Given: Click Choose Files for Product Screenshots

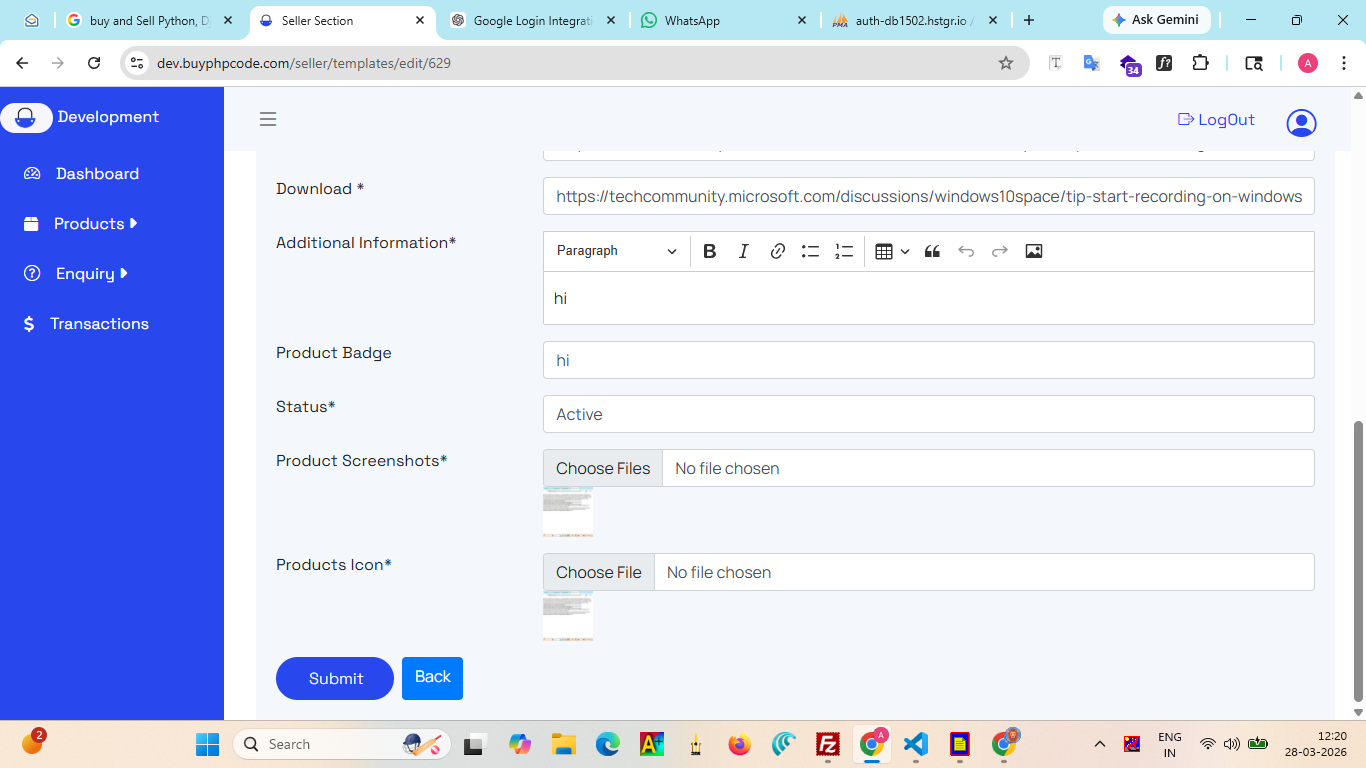Looking at the screenshot, I should click(603, 468).
